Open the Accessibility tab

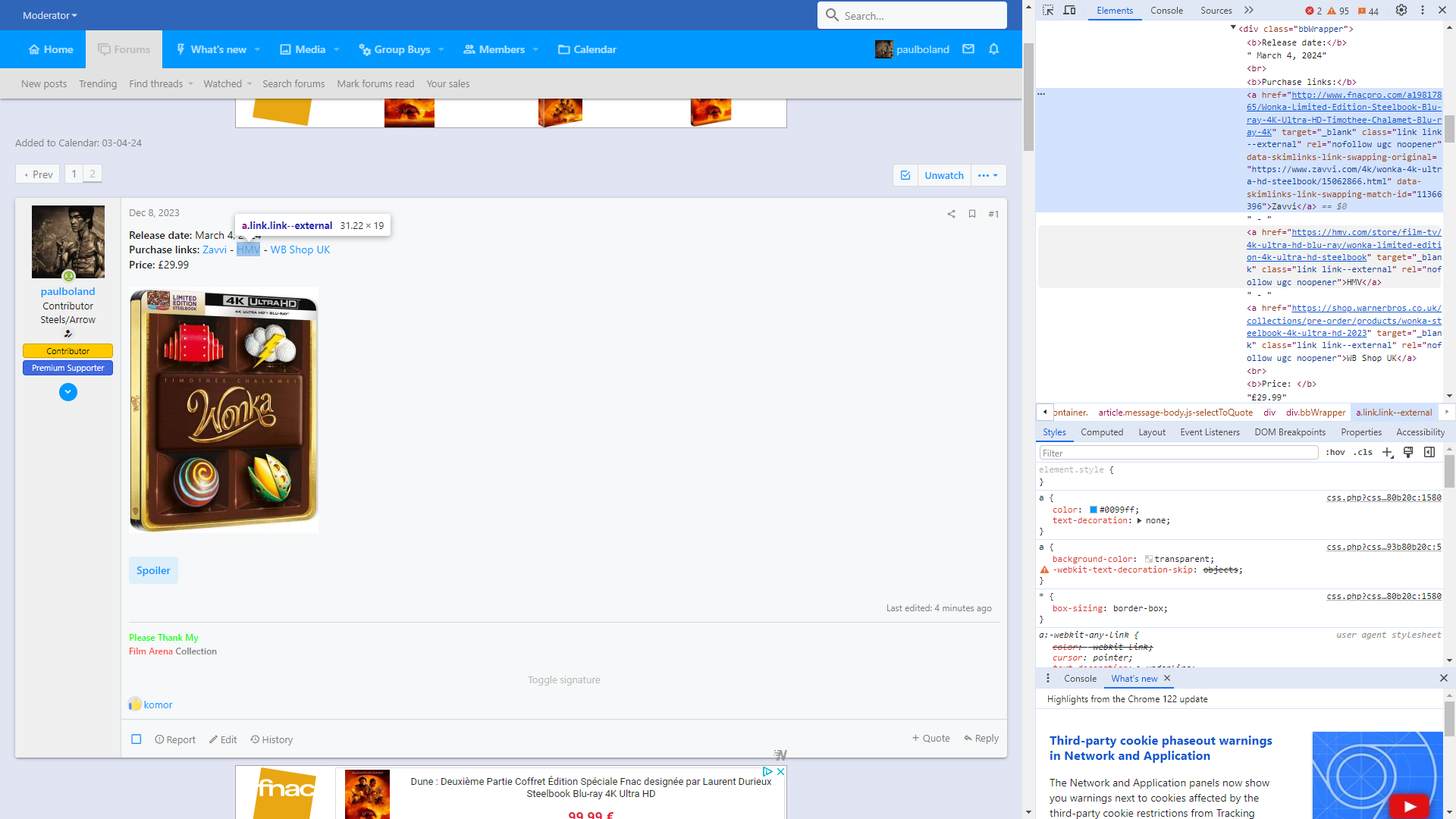(x=1420, y=432)
